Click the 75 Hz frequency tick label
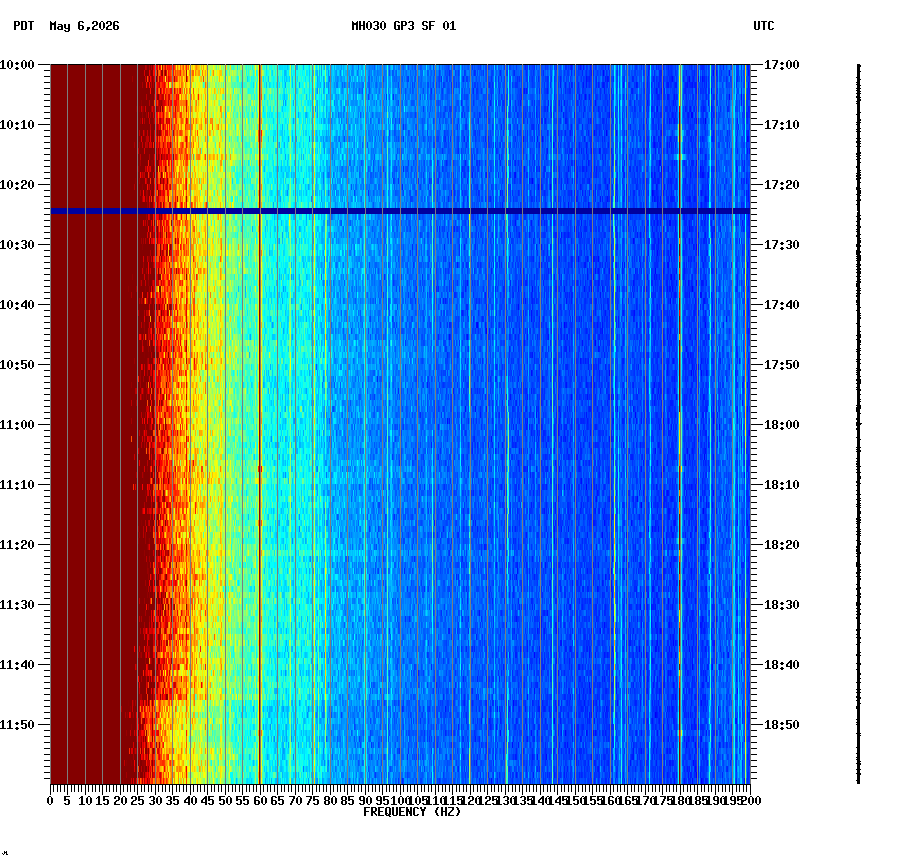 tap(313, 801)
